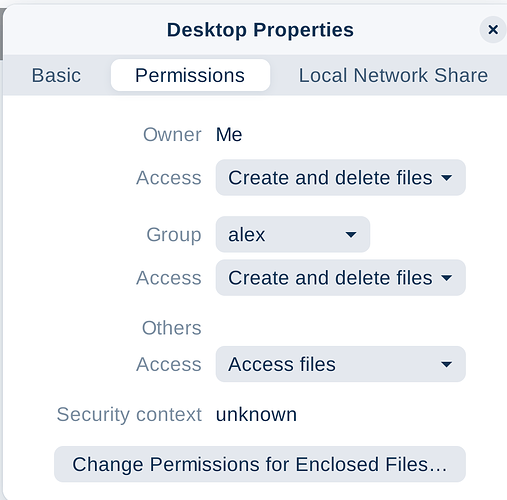Switch to the Basic tab

coord(56,75)
